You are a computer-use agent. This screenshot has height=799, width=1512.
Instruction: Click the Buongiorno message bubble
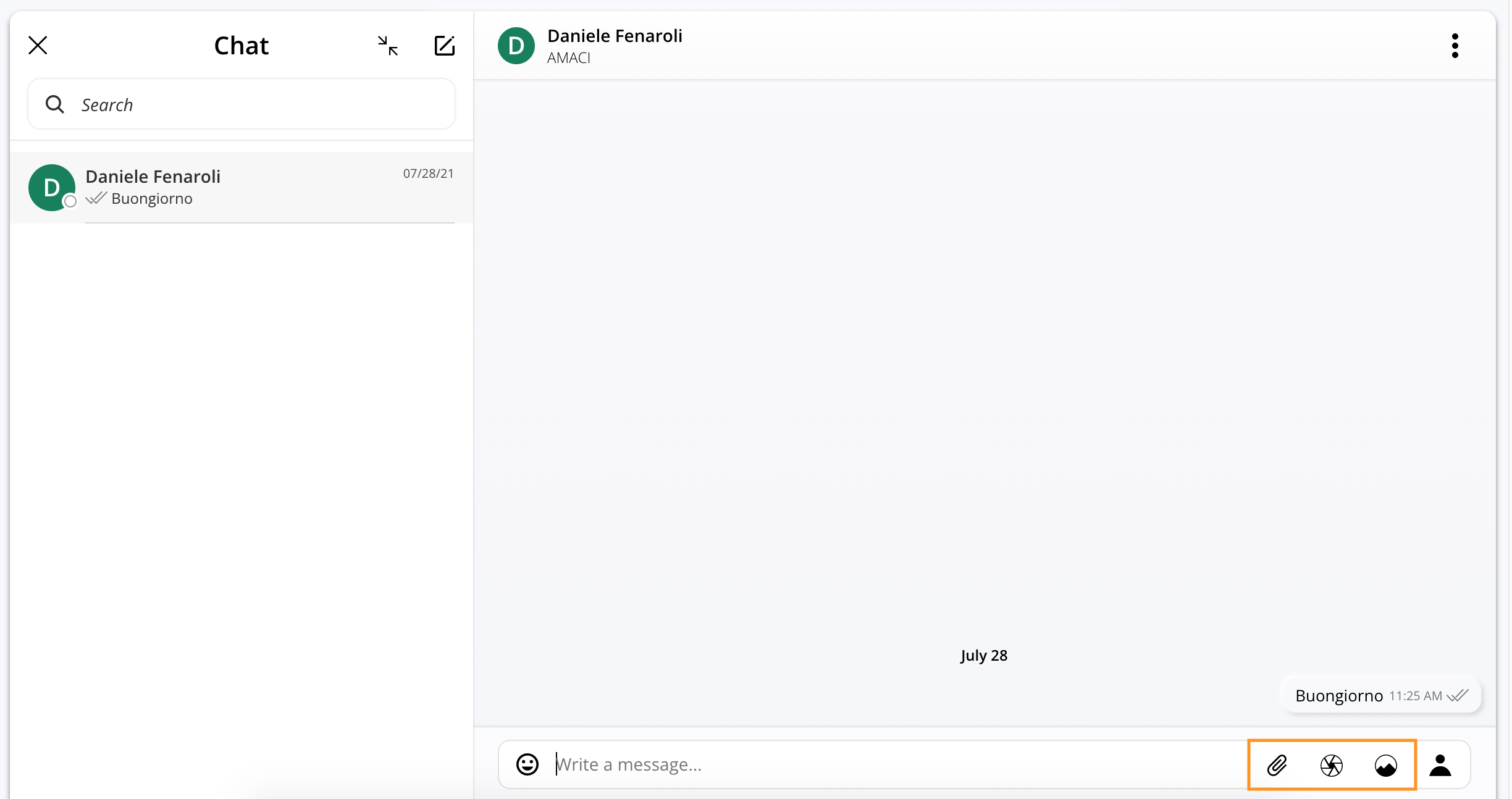click(x=1382, y=695)
